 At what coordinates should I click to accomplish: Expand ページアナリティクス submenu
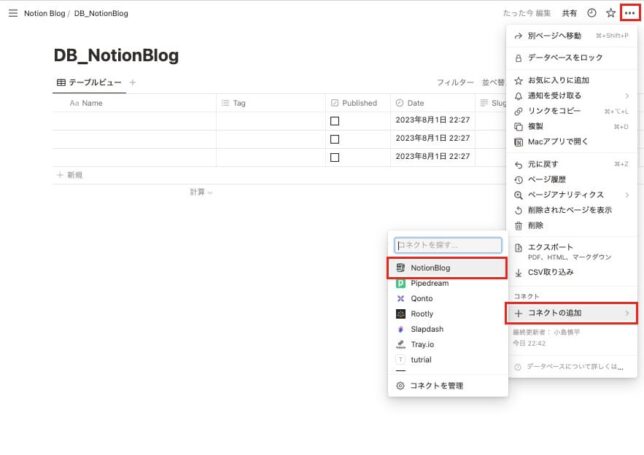click(572, 195)
